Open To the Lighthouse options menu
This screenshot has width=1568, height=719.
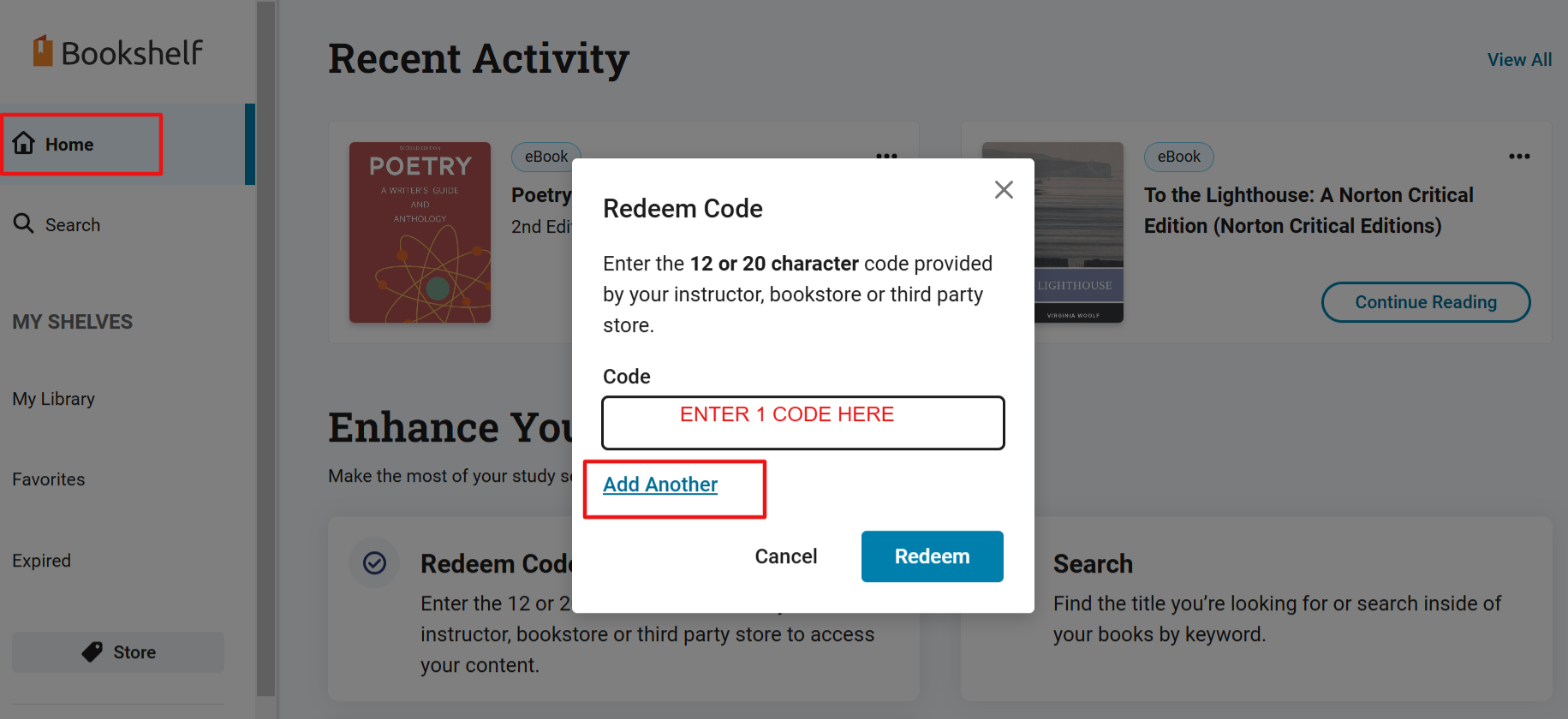(1519, 157)
